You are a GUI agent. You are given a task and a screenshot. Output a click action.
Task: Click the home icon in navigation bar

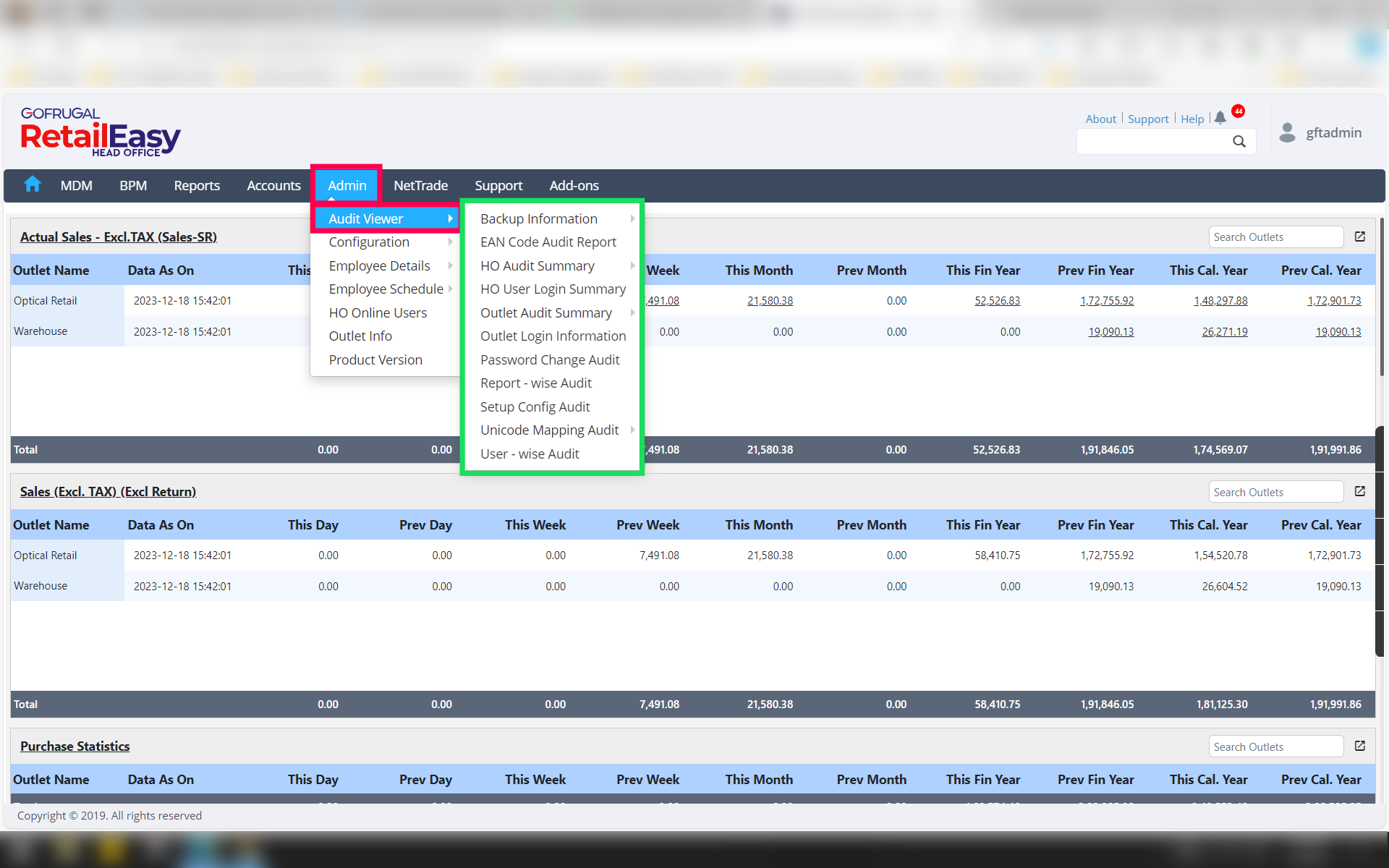point(33,185)
